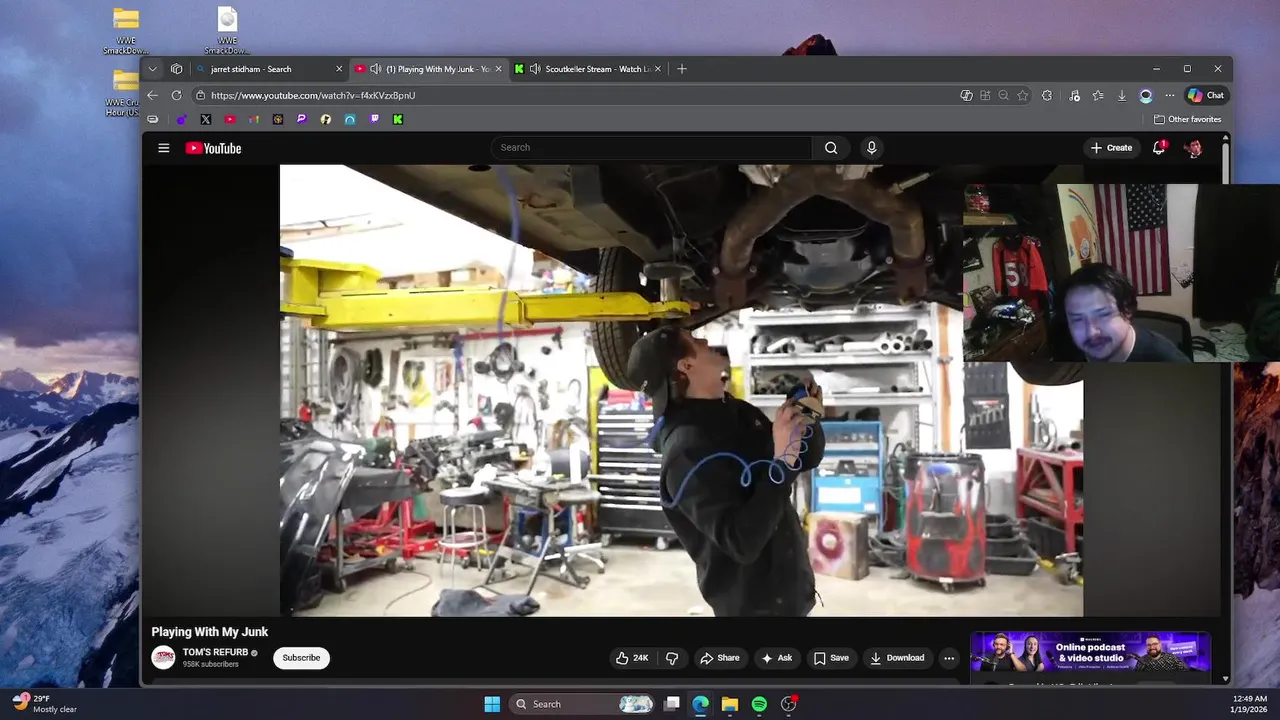This screenshot has height=720, width=1280.
Task: Open YouTube notifications bell
Action: pos(1159,147)
